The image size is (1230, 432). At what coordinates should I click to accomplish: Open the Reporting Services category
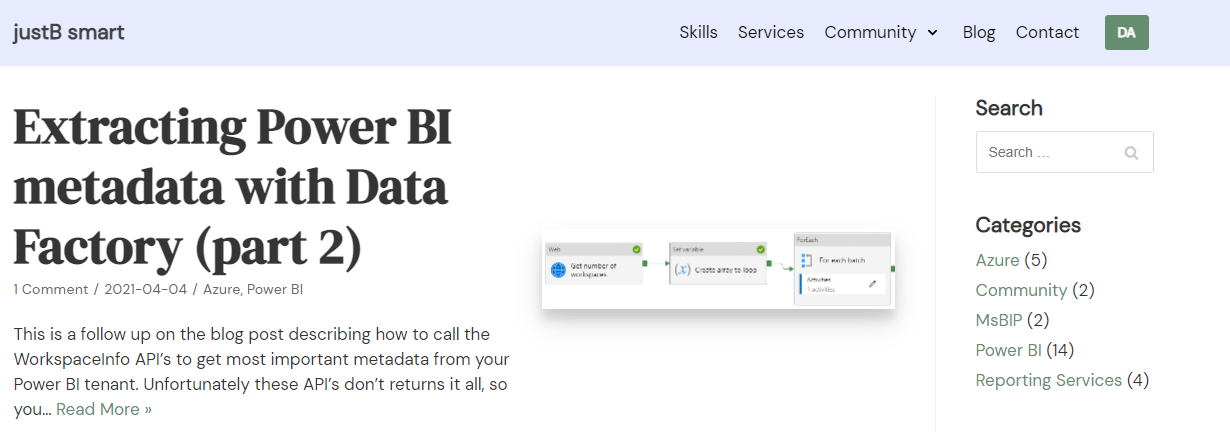1048,380
